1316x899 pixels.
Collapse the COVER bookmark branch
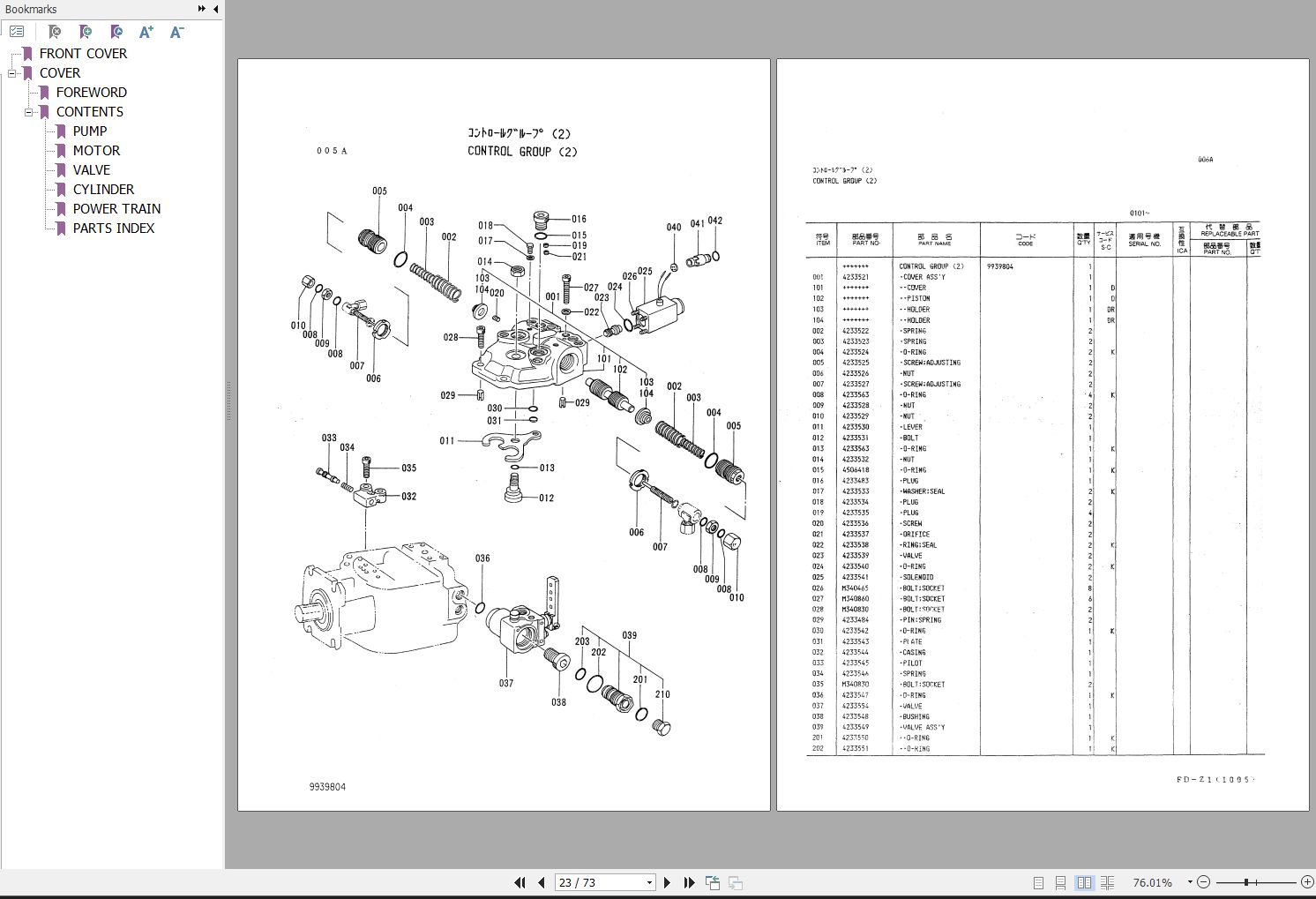point(11,72)
